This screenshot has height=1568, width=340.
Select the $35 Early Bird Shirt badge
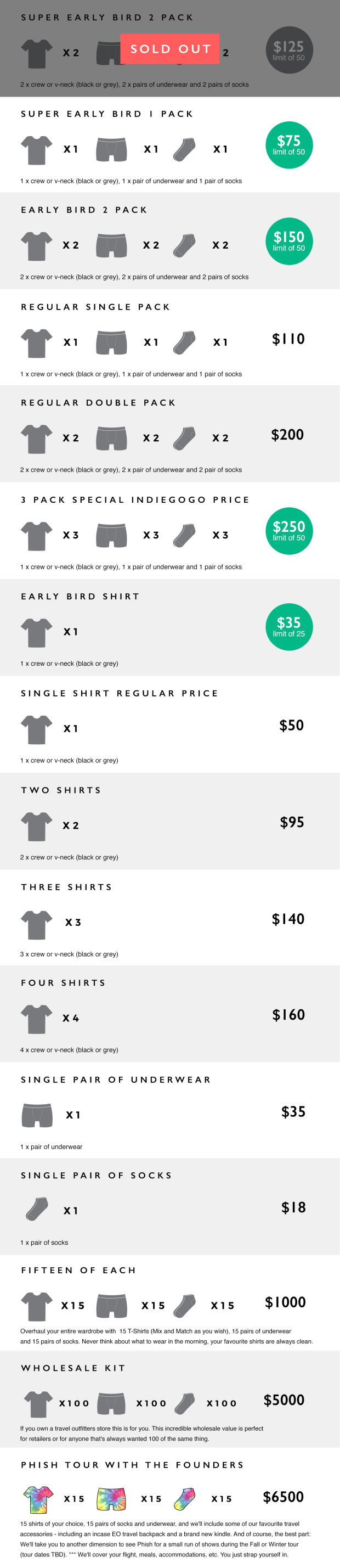(289, 627)
